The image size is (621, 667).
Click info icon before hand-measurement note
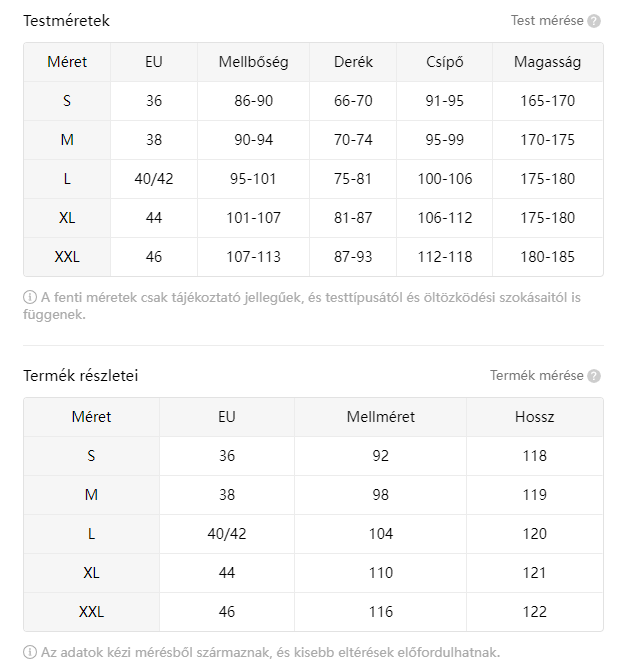click(30, 652)
